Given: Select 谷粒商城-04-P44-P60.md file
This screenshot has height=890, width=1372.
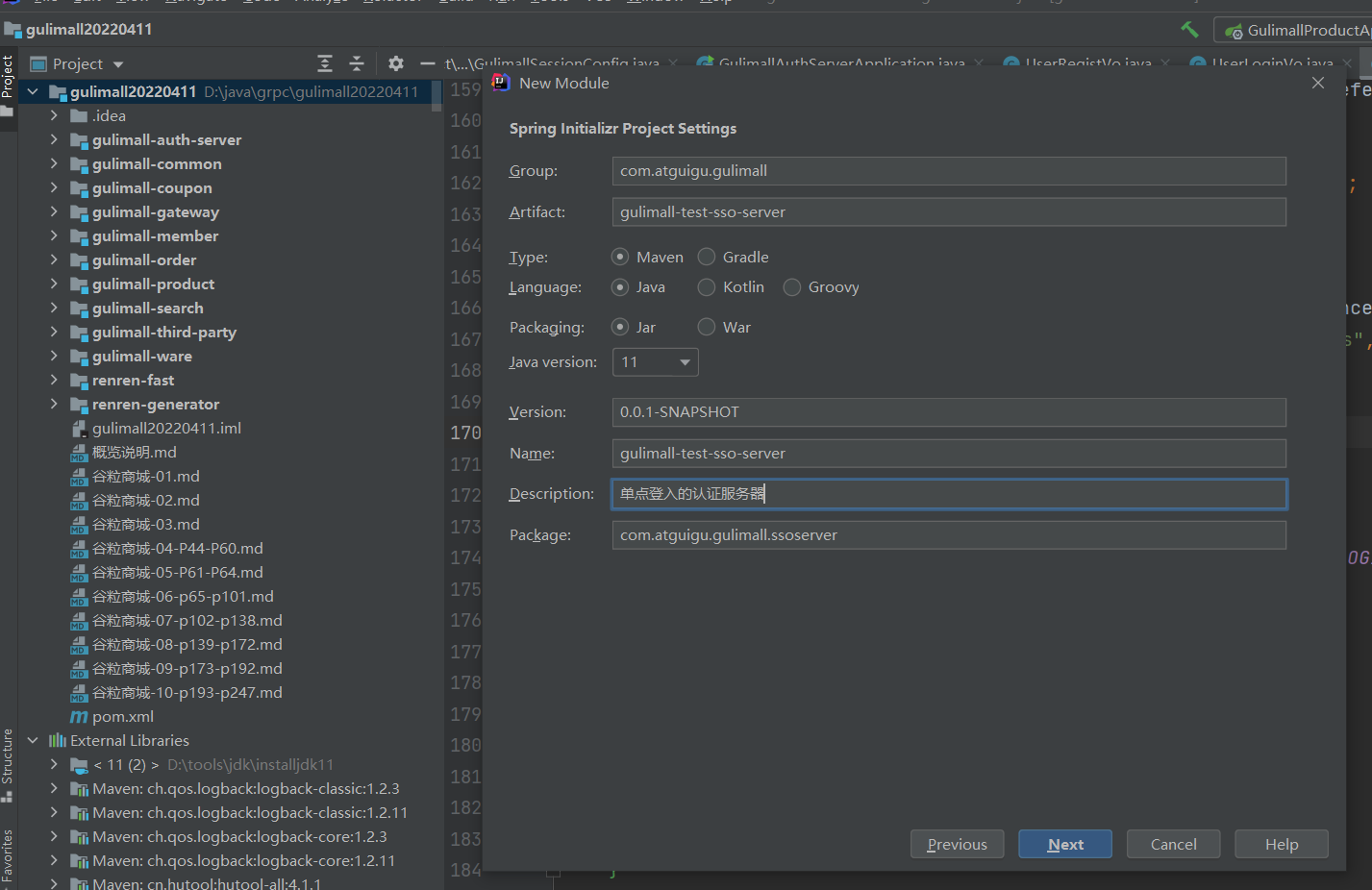Looking at the screenshot, I should click(177, 549).
